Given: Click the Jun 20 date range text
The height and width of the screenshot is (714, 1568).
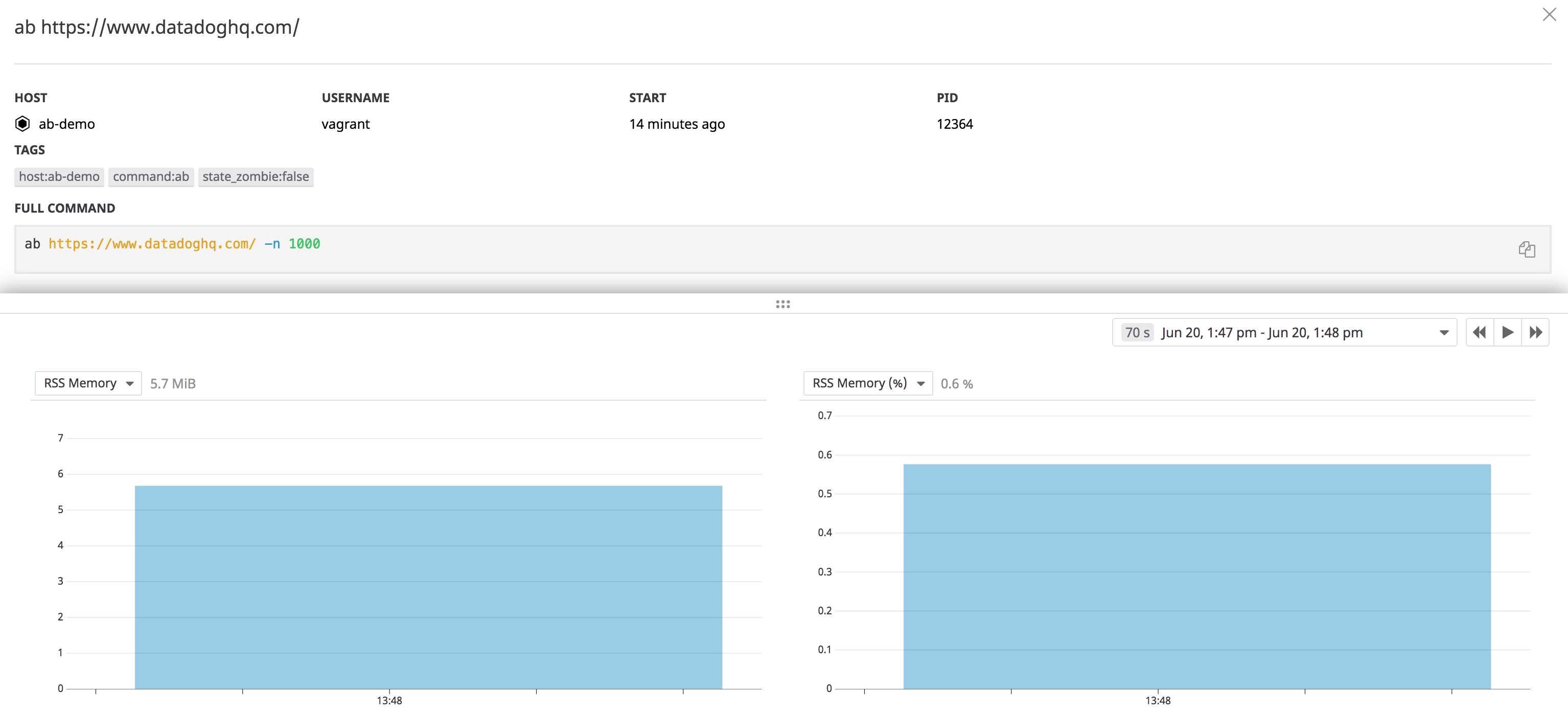Looking at the screenshot, I should pos(1262,332).
